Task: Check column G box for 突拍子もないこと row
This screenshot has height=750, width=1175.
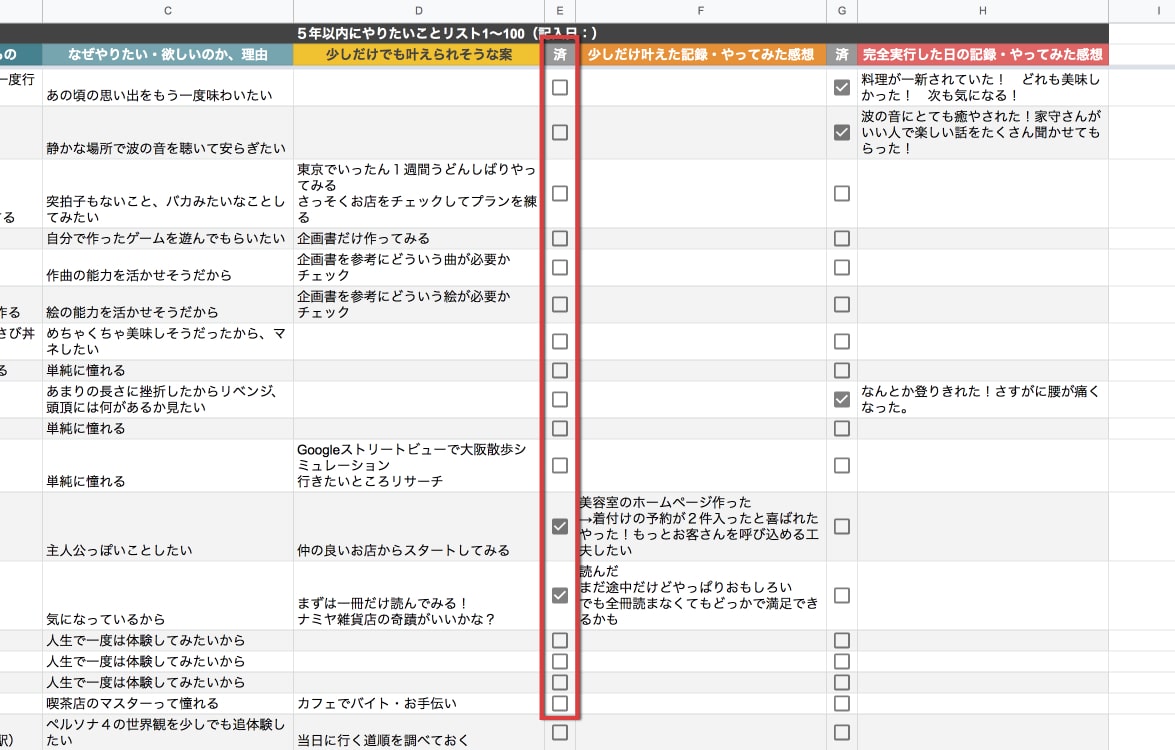Action: pos(842,193)
